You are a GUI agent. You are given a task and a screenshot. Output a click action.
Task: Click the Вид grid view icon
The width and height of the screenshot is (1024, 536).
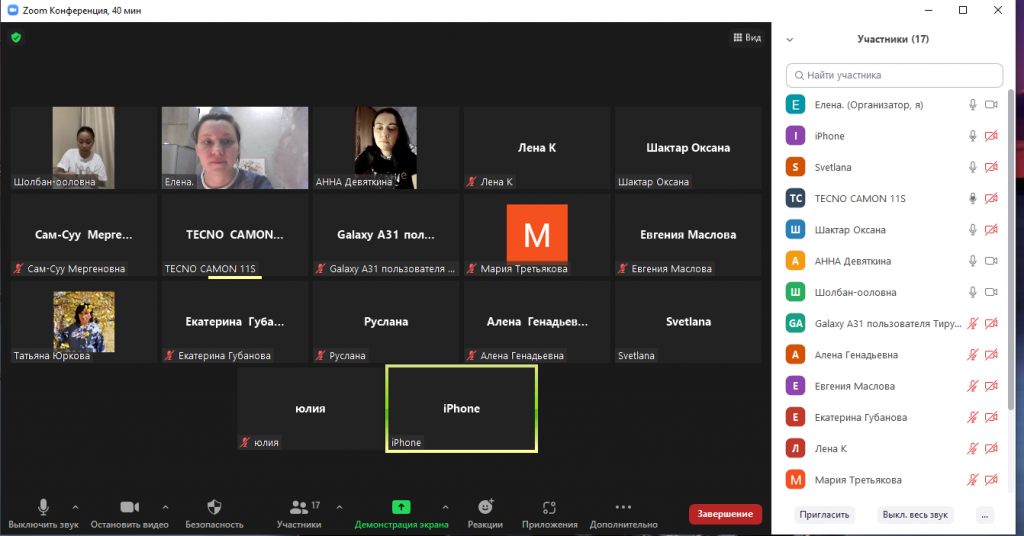[737, 38]
